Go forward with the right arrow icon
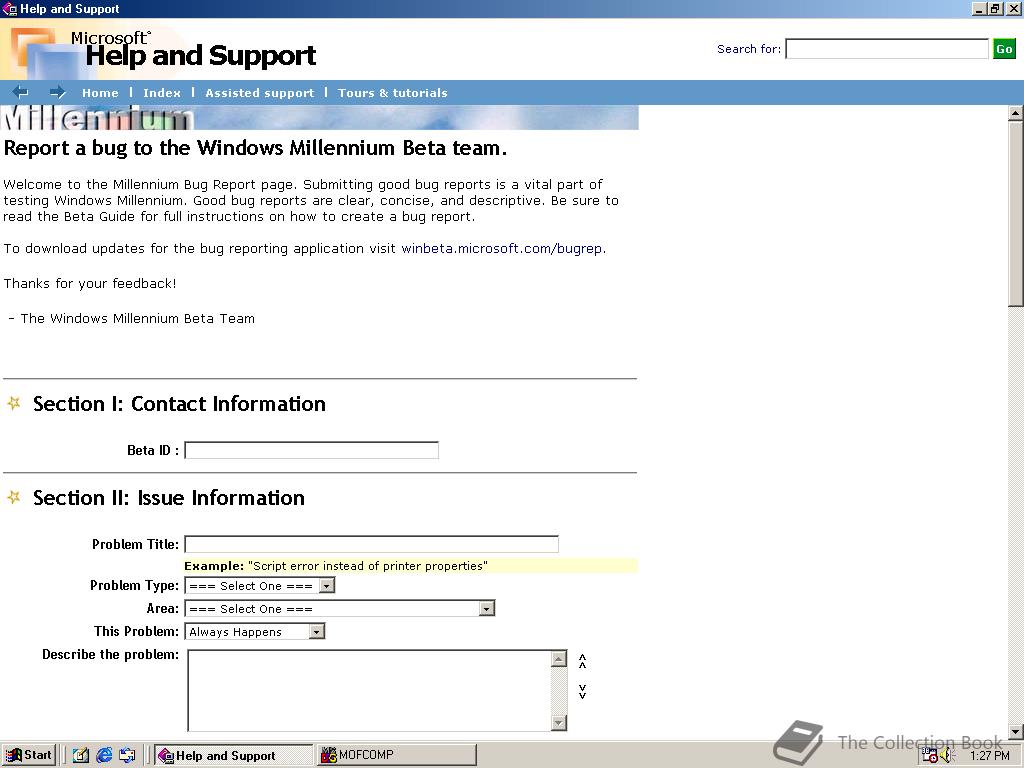1024x768 pixels. tap(57, 92)
